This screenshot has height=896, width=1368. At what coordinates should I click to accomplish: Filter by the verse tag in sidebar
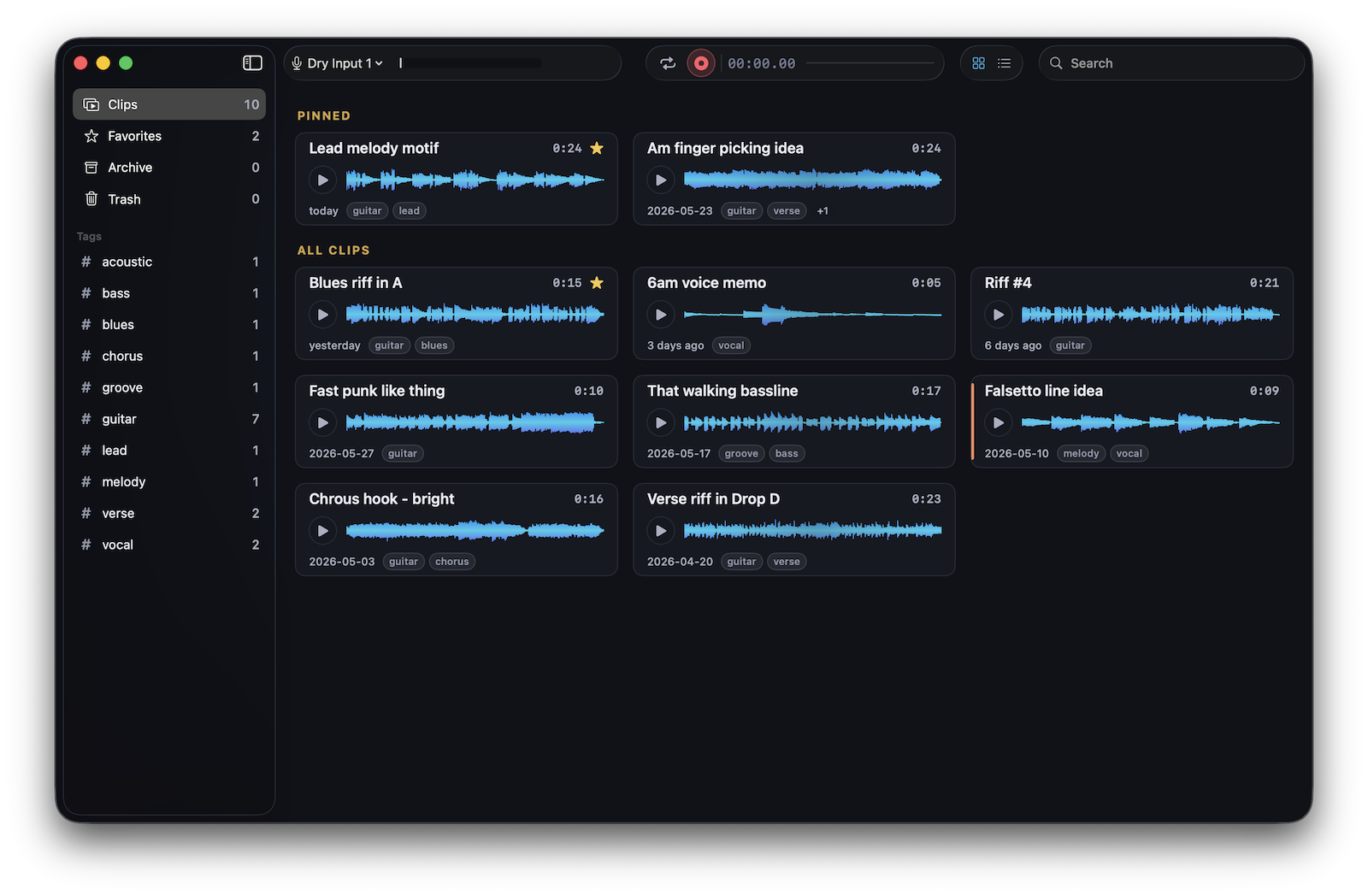[169, 513]
